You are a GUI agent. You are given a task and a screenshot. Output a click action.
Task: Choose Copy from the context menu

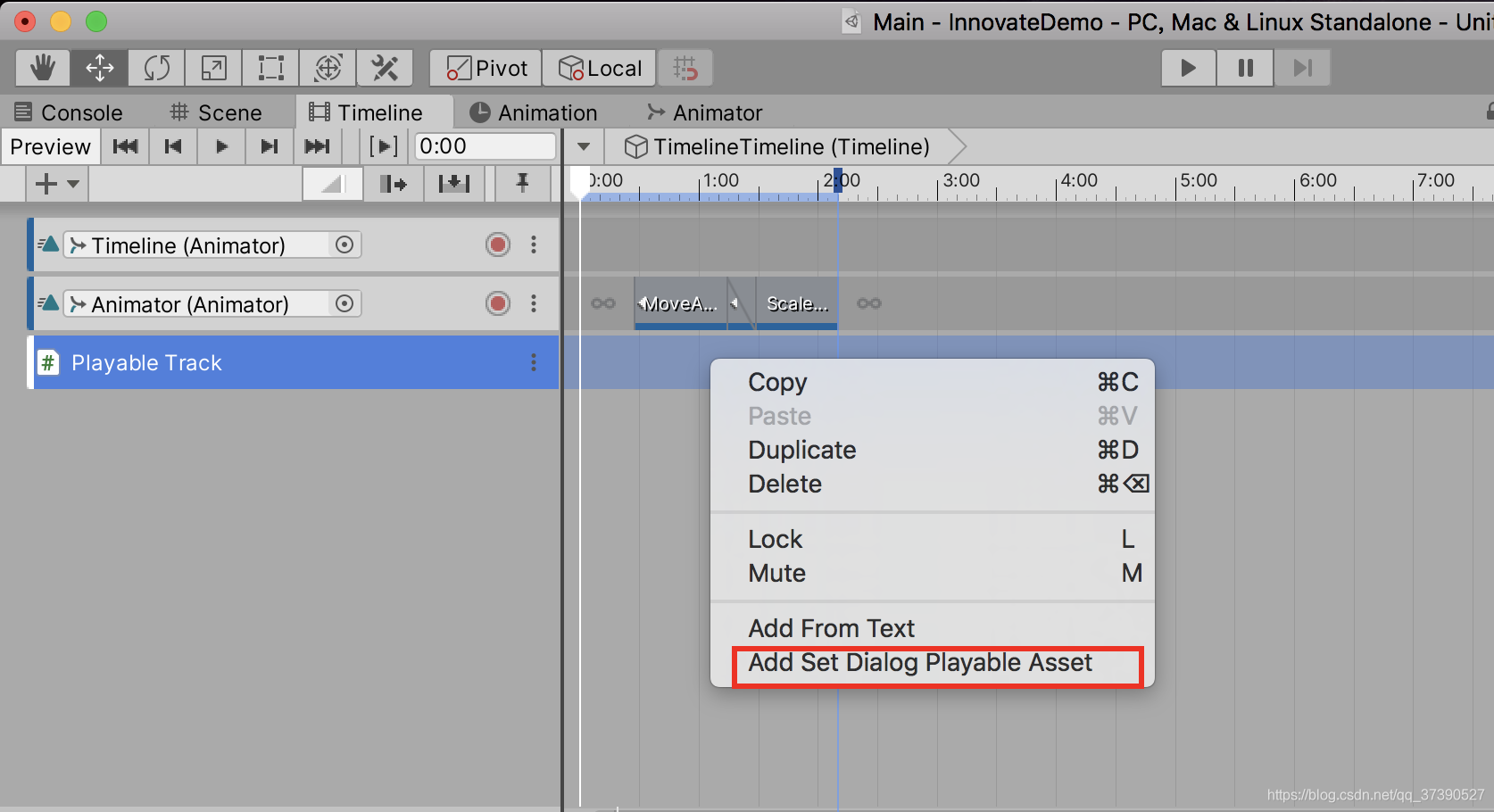[x=932, y=382]
